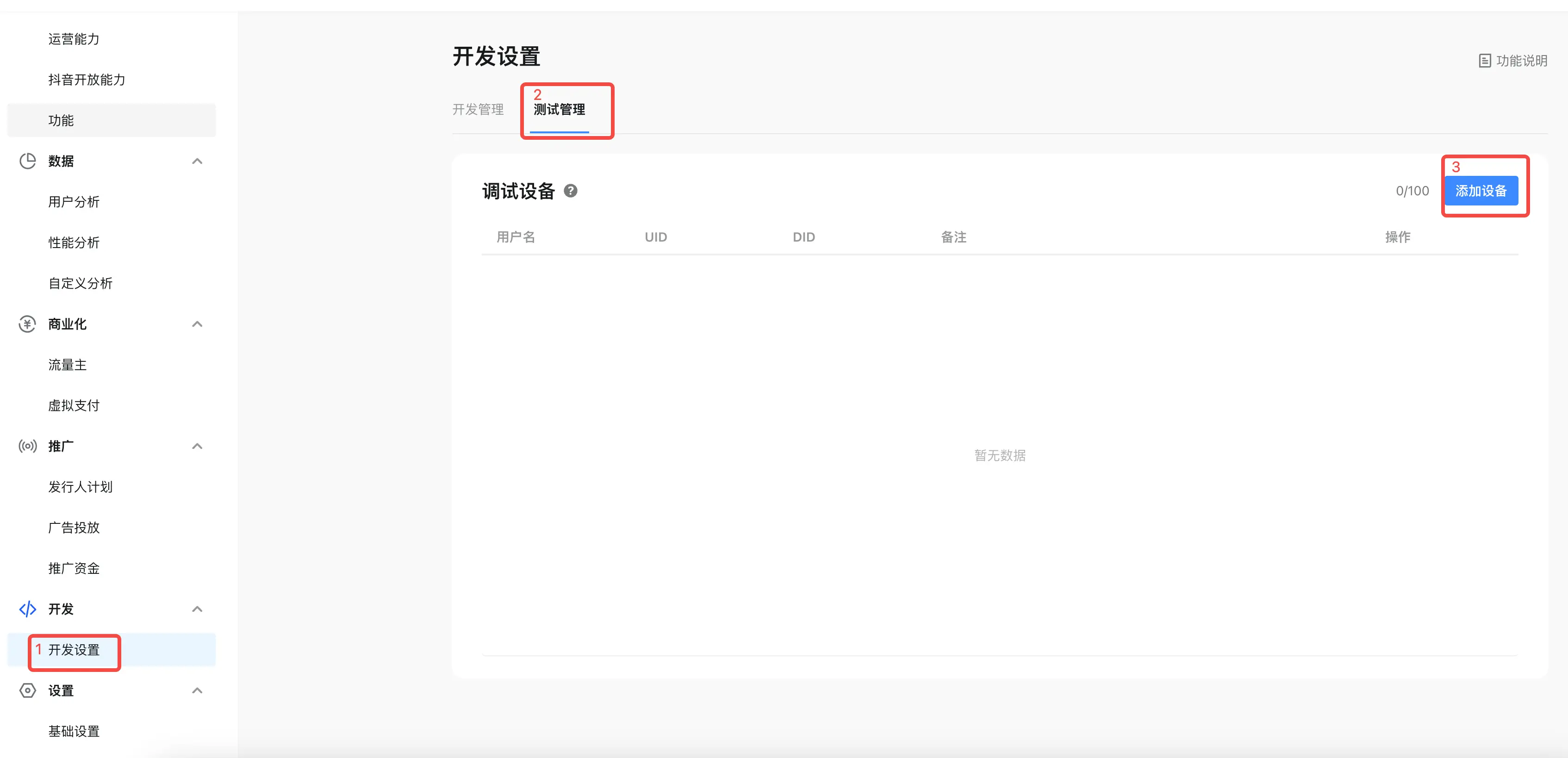Click the 开发设置 page title
The height and width of the screenshot is (758, 1568).
(496, 56)
